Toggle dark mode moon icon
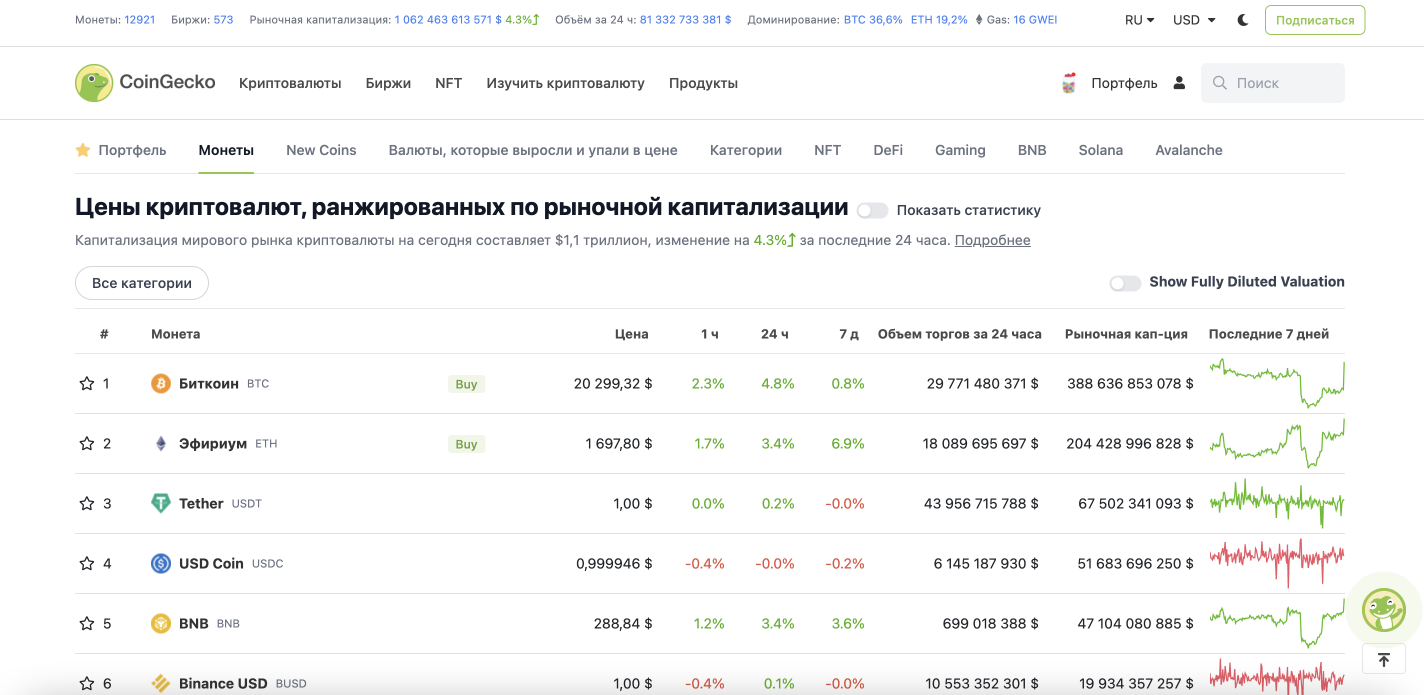 [1243, 20]
